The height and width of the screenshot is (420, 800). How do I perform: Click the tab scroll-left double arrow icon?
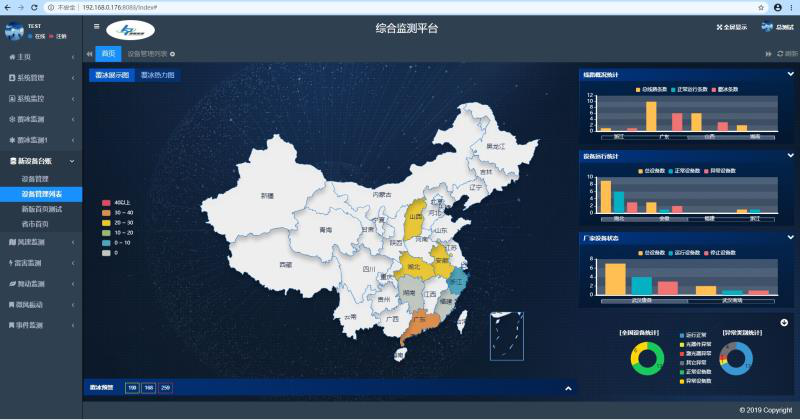[x=89, y=53]
